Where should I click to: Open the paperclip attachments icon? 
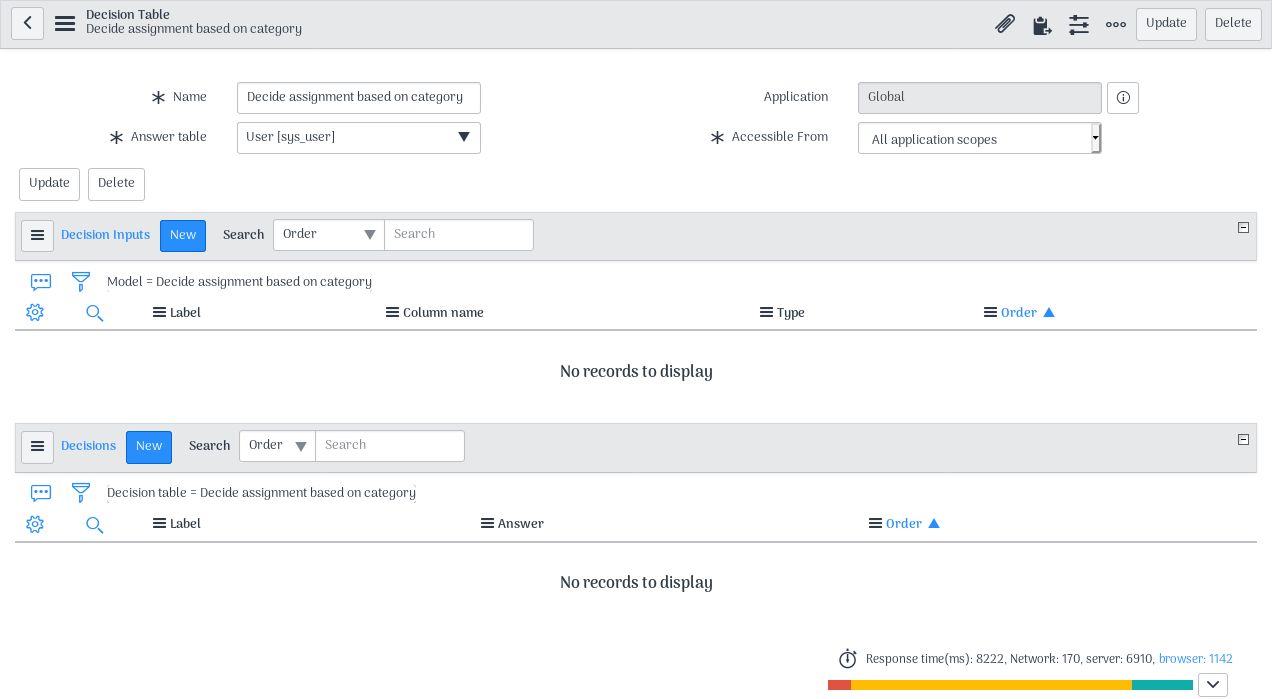tap(1005, 24)
